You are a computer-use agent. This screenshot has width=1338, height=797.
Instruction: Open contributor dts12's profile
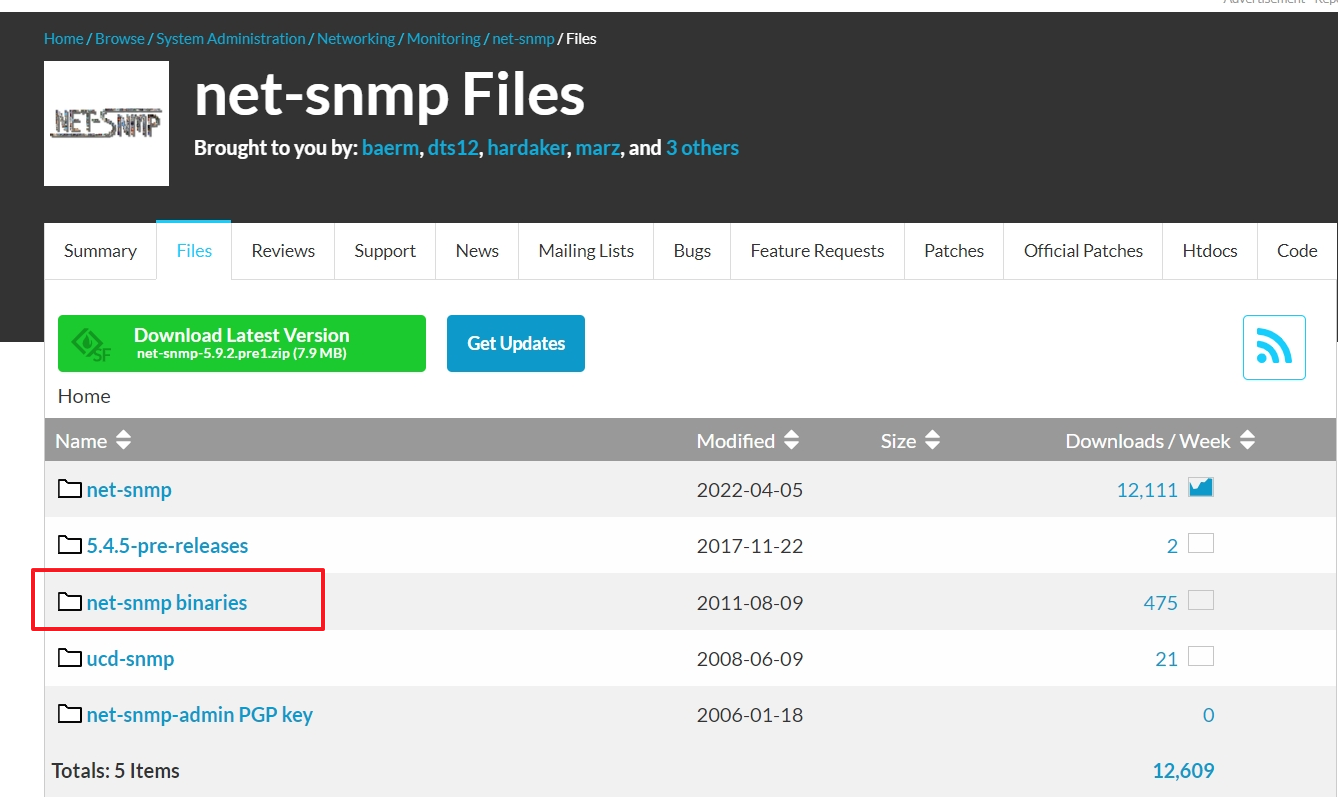pos(453,148)
